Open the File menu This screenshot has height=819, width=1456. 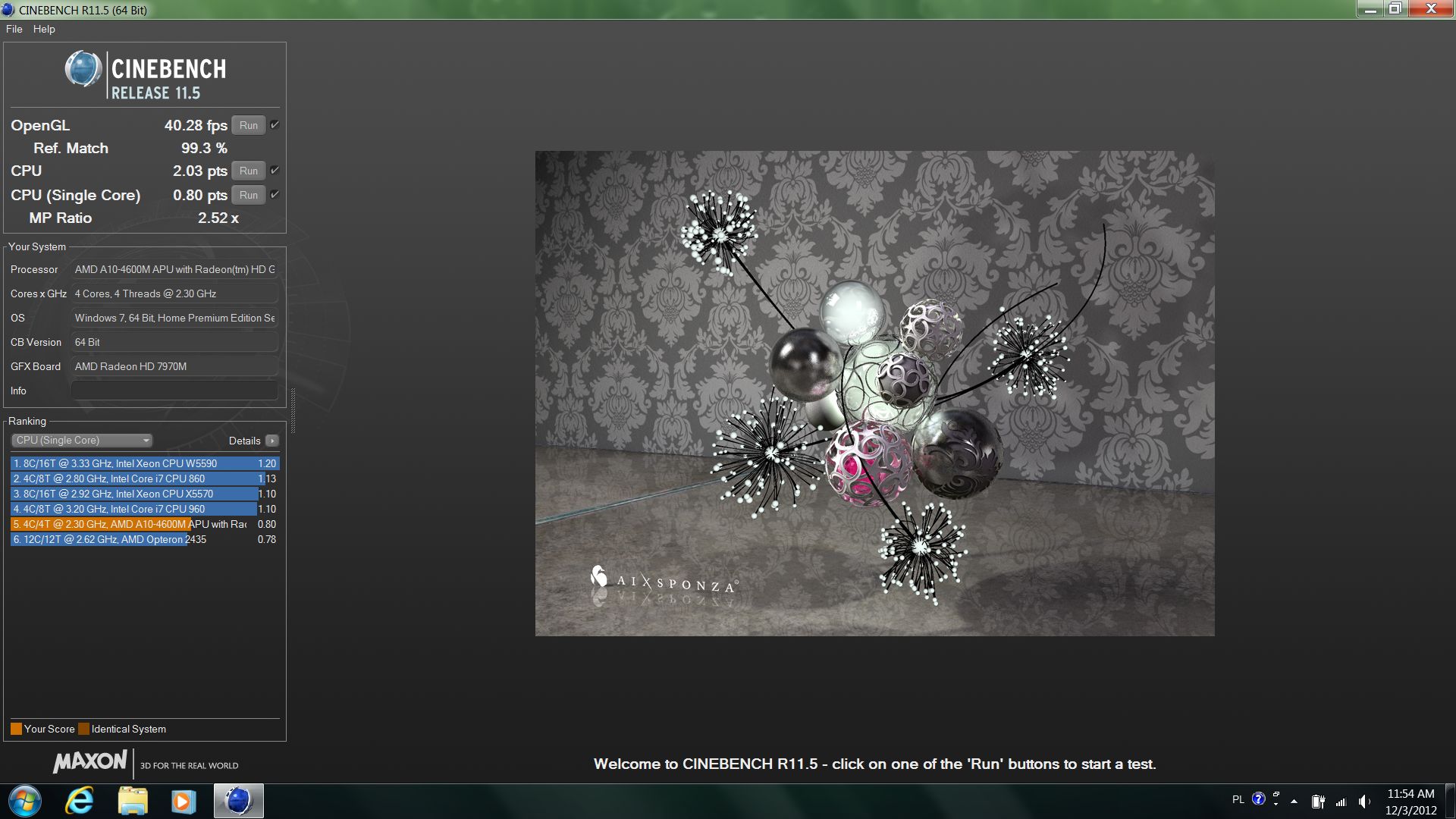(x=14, y=29)
